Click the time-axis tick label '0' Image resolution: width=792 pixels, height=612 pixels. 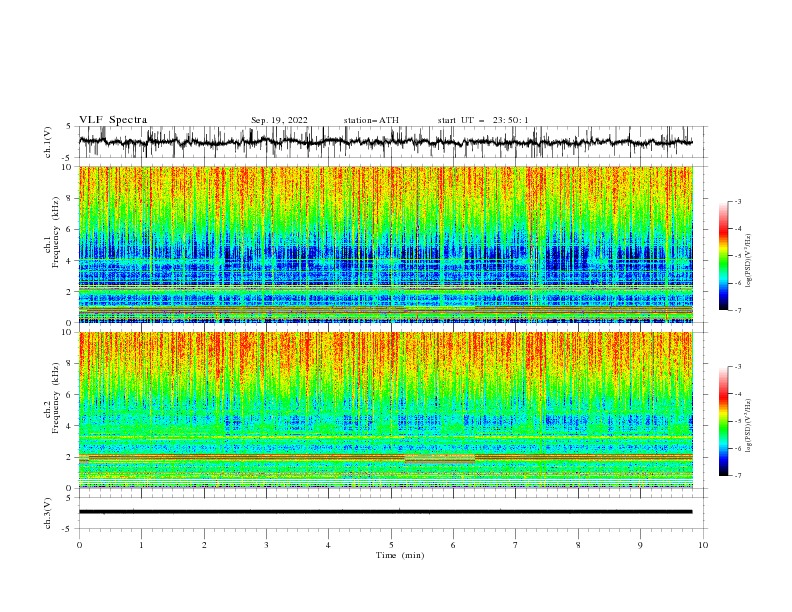[79, 545]
